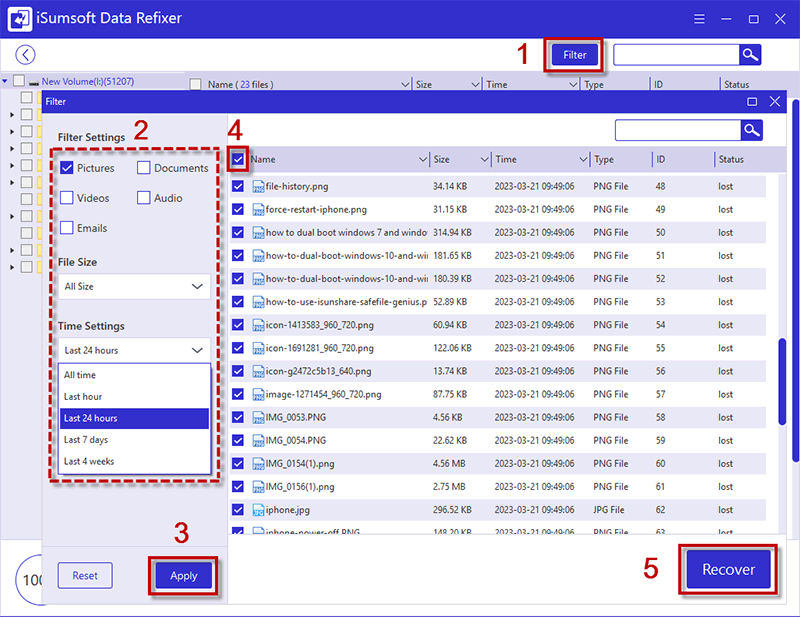Click the iSumsoft Data Refixer logo icon
Image resolution: width=800 pixels, height=617 pixels.
pos(19,19)
